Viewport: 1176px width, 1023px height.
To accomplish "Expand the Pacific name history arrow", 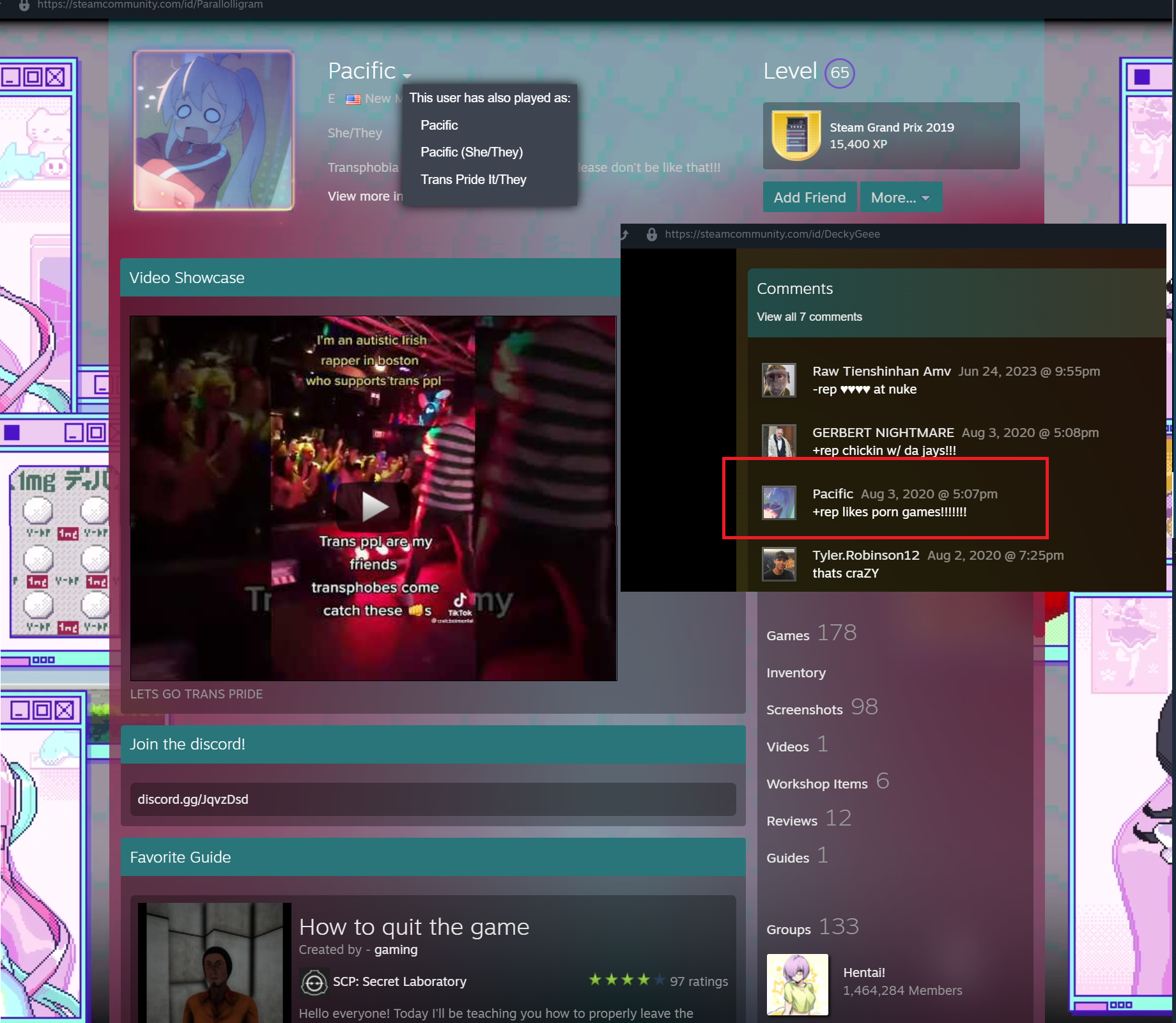I will coord(407,75).
